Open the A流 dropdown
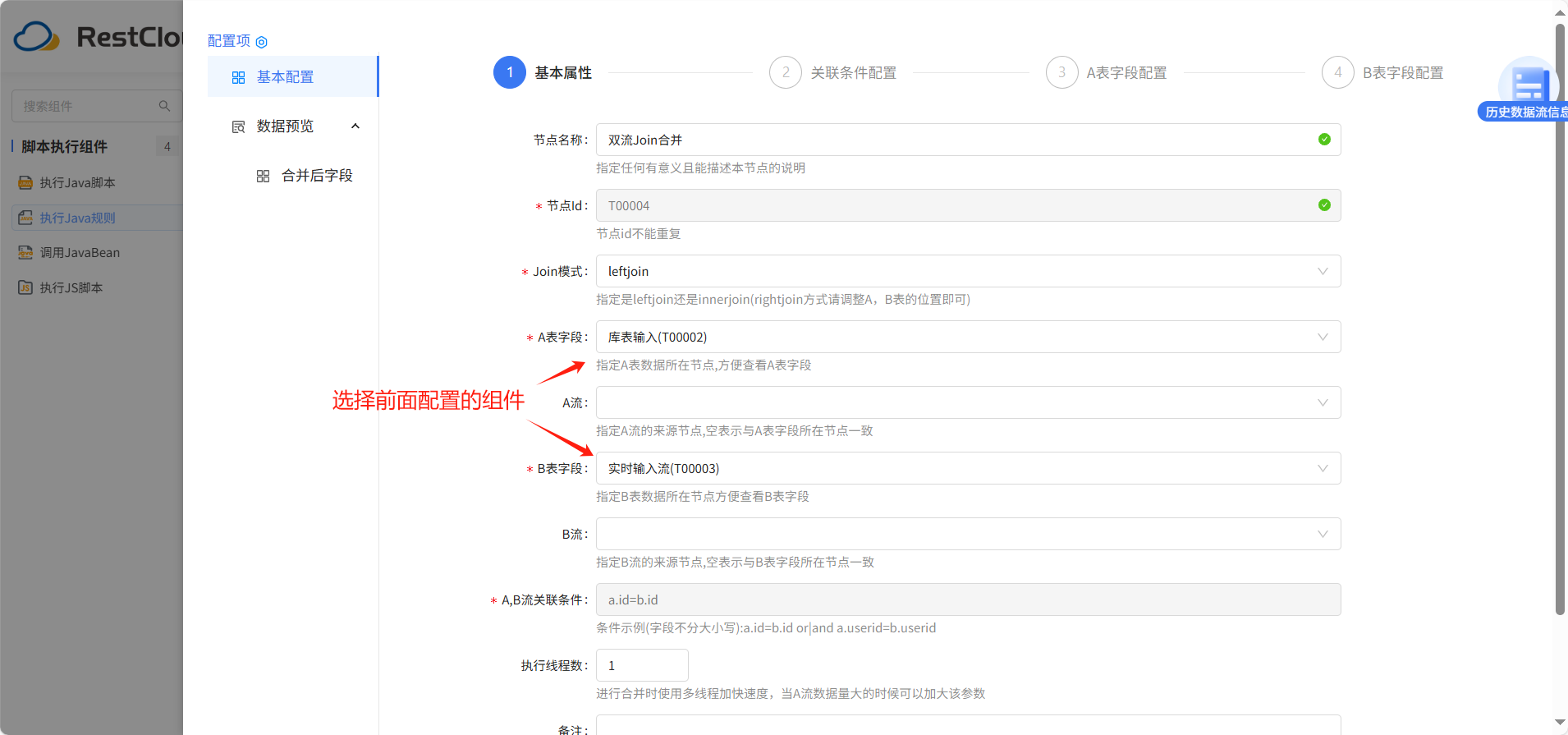 pyautogui.click(x=969, y=402)
